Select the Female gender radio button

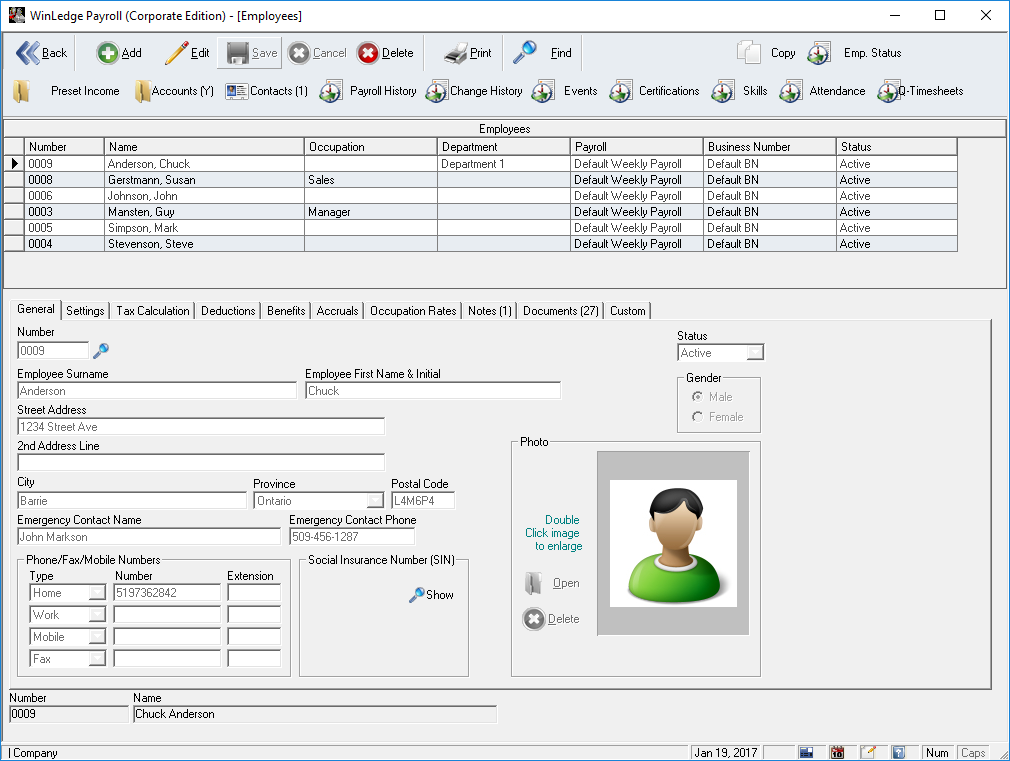pyautogui.click(x=697, y=417)
